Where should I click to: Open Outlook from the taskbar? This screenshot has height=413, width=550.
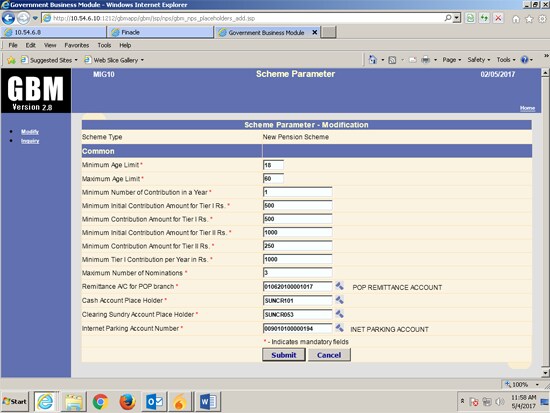[154, 401]
